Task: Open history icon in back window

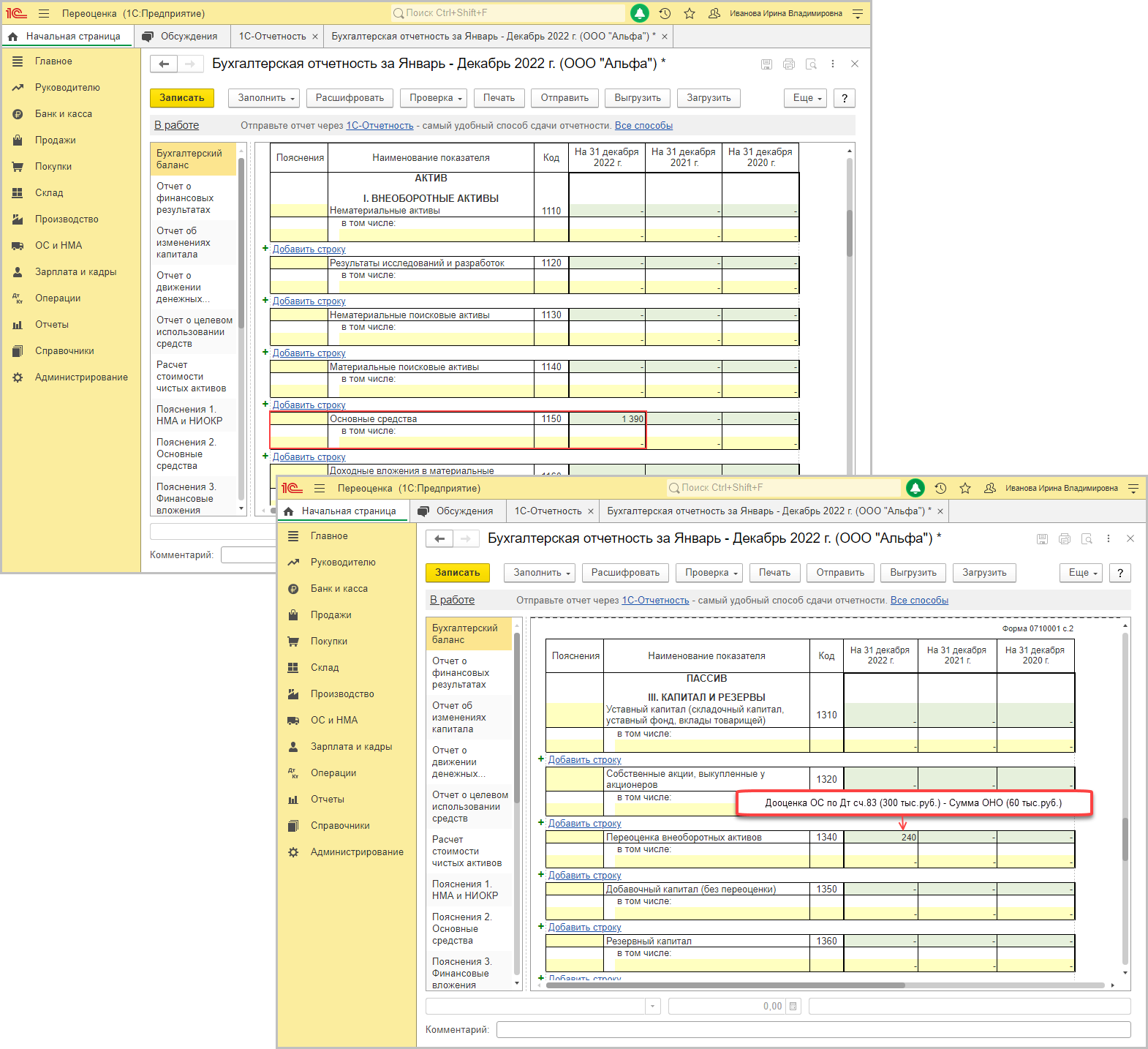Action: 665,13
